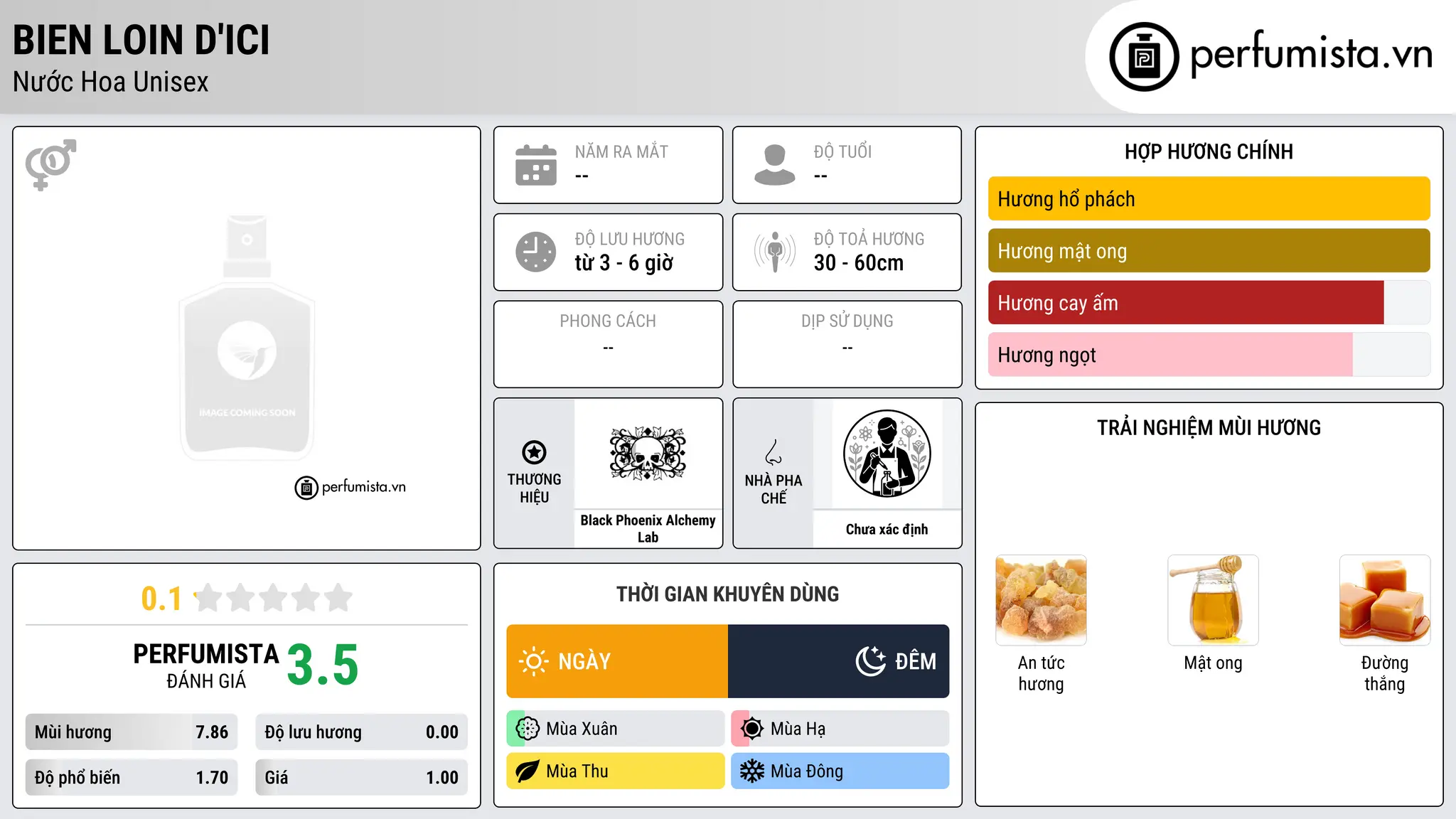Click the unisex gender symbol icon
This screenshot has width=1456, height=819.
(50, 164)
